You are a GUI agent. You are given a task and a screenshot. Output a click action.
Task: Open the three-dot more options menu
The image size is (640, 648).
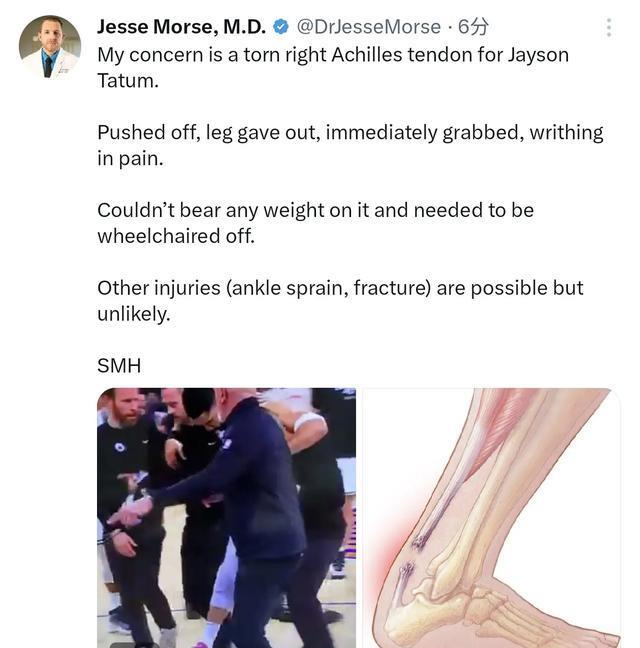609,27
